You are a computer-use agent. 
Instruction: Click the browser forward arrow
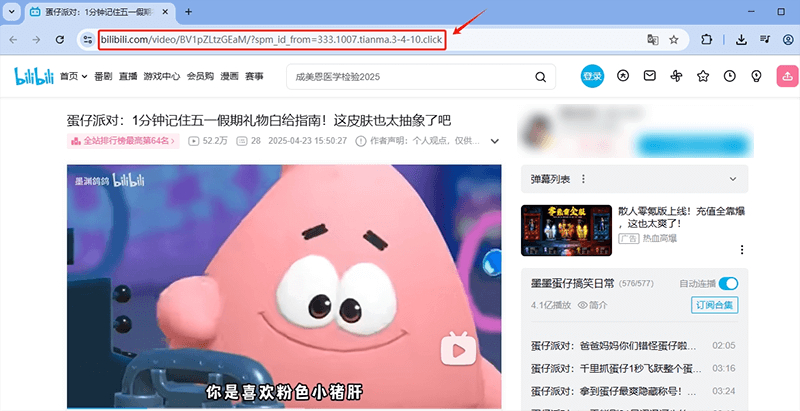point(36,40)
